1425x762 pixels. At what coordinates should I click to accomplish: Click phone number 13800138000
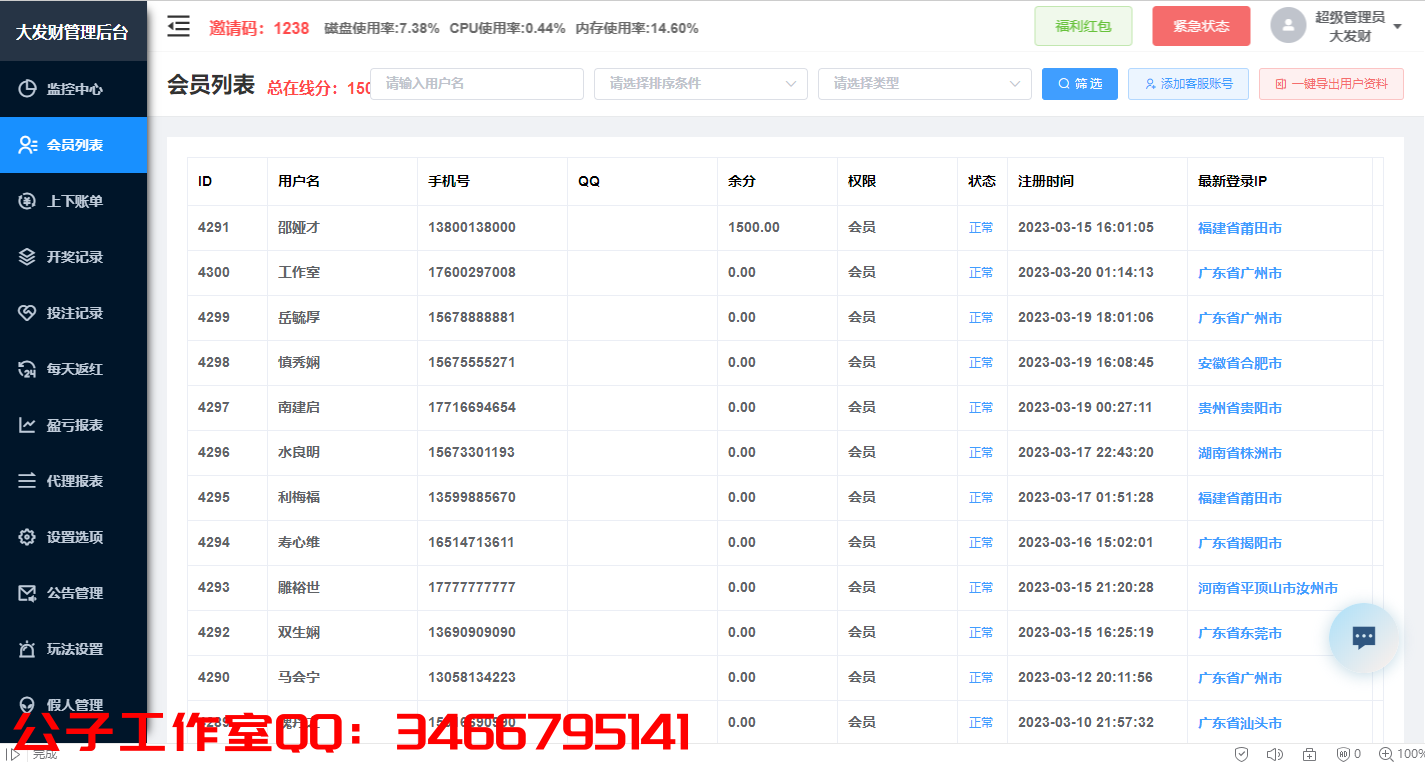[x=472, y=227]
